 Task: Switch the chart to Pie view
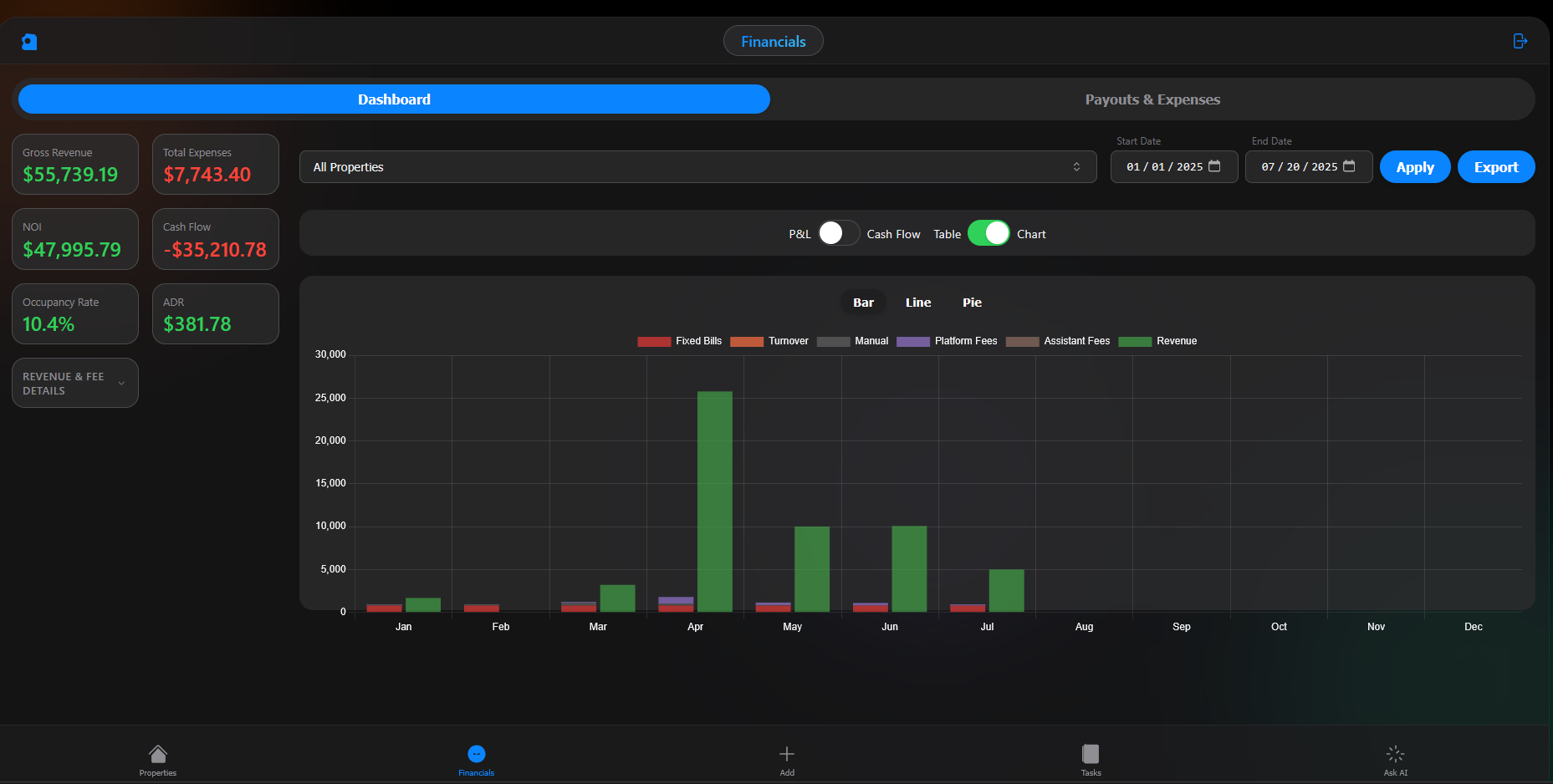pyautogui.click(x=971, y=303)
